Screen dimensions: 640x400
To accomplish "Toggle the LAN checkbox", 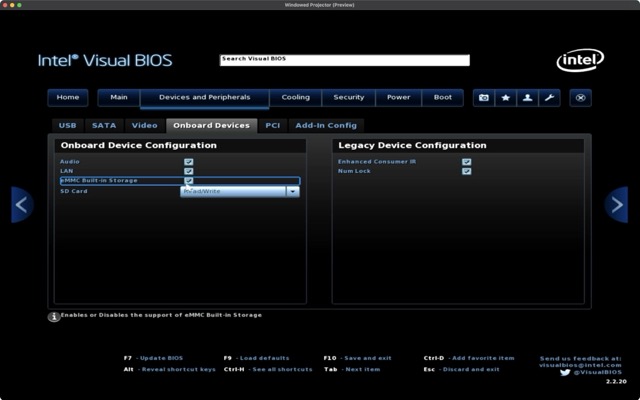I will 189,171.
